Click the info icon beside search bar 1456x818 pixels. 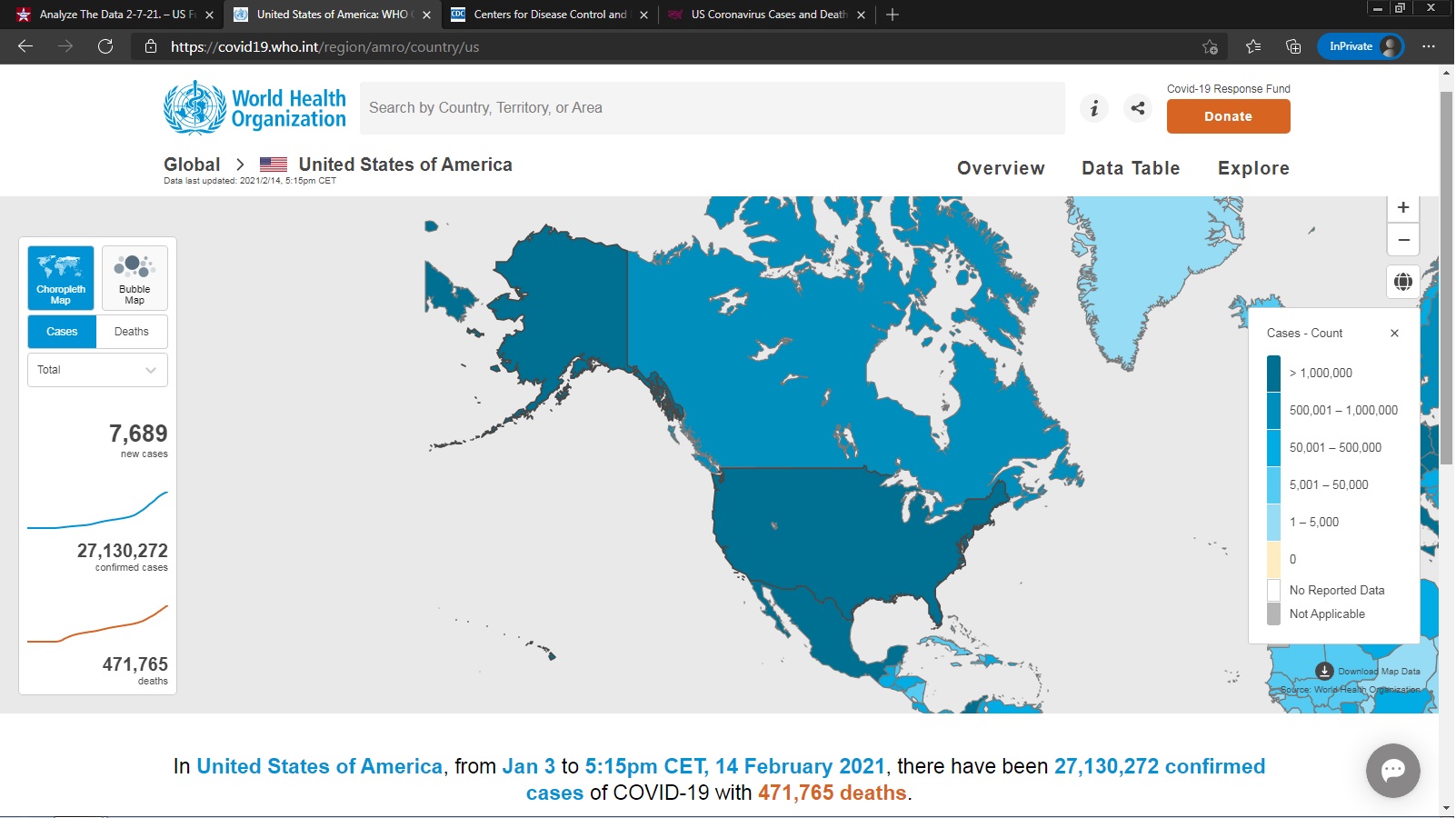point(1094,108)
